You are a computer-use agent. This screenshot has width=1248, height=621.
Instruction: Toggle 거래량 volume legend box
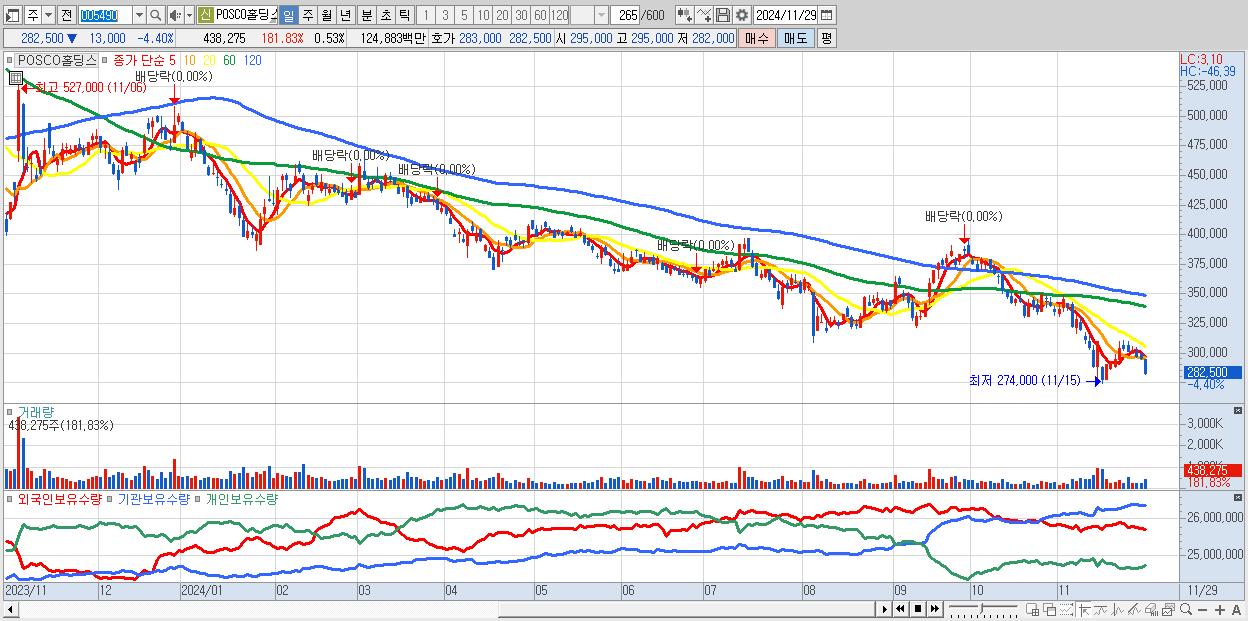(x=10, y=412)
